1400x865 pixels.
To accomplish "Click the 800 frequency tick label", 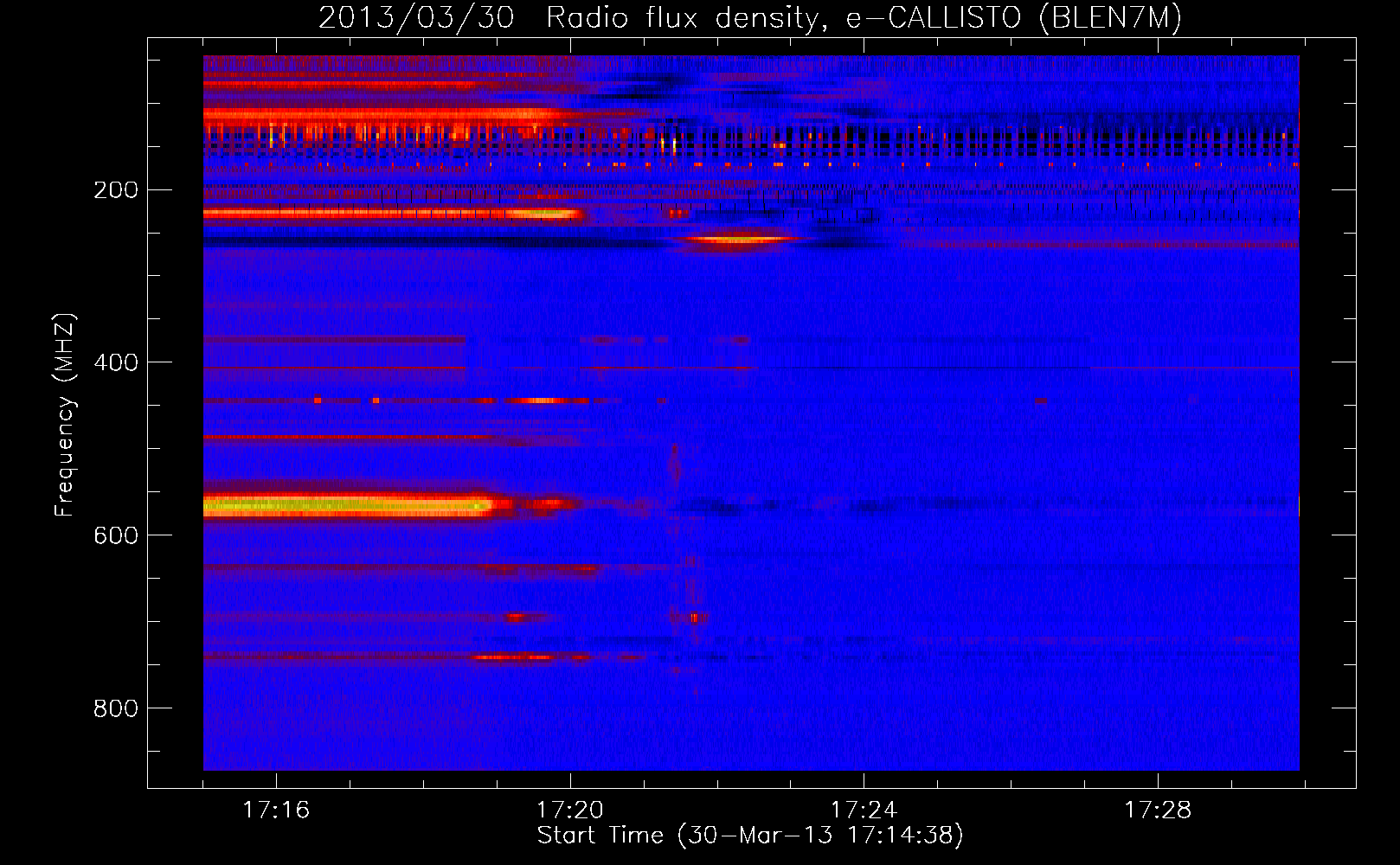I will tap(116, 708).
